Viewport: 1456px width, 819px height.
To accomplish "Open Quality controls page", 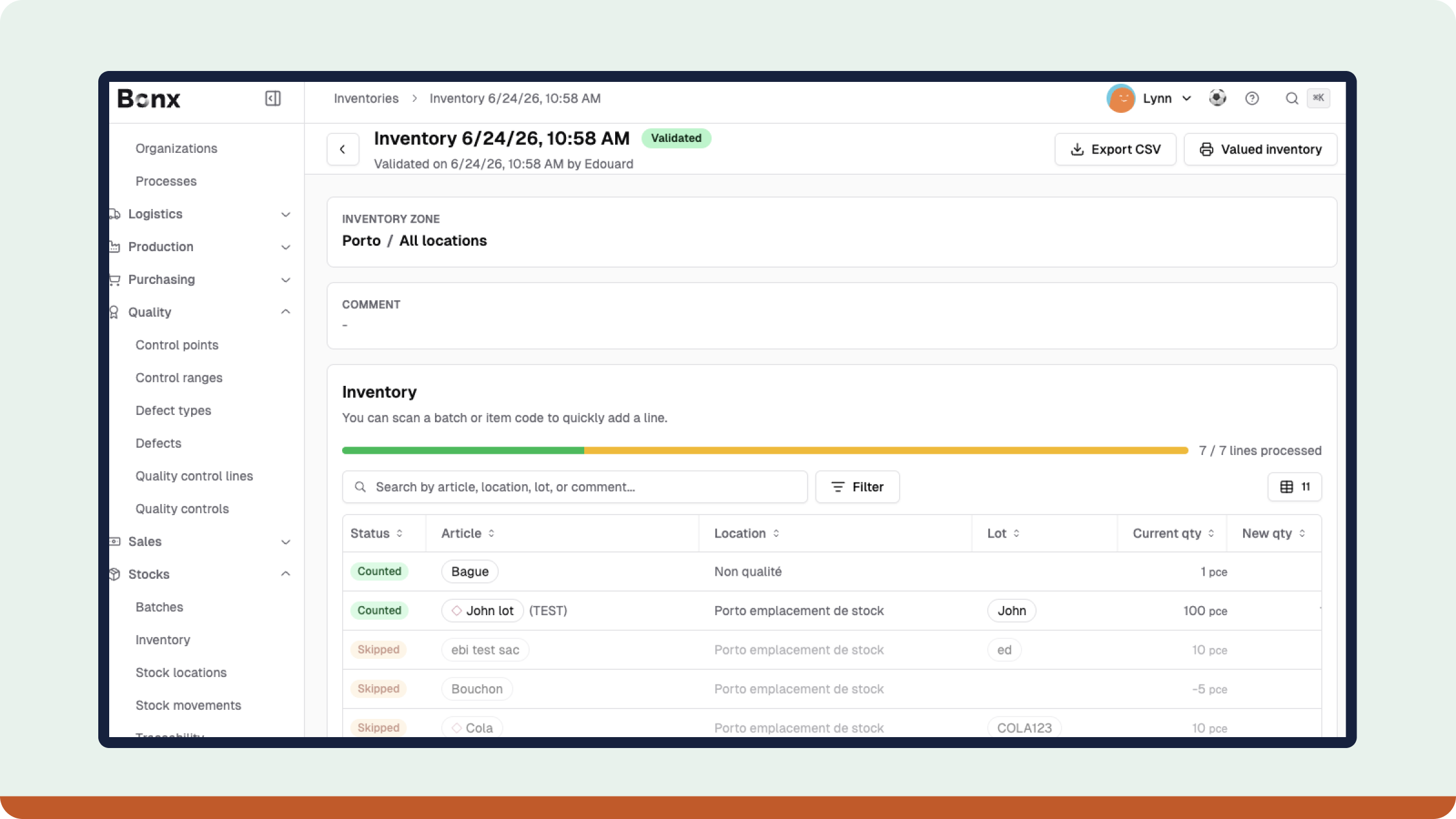I will pos(182,509).
